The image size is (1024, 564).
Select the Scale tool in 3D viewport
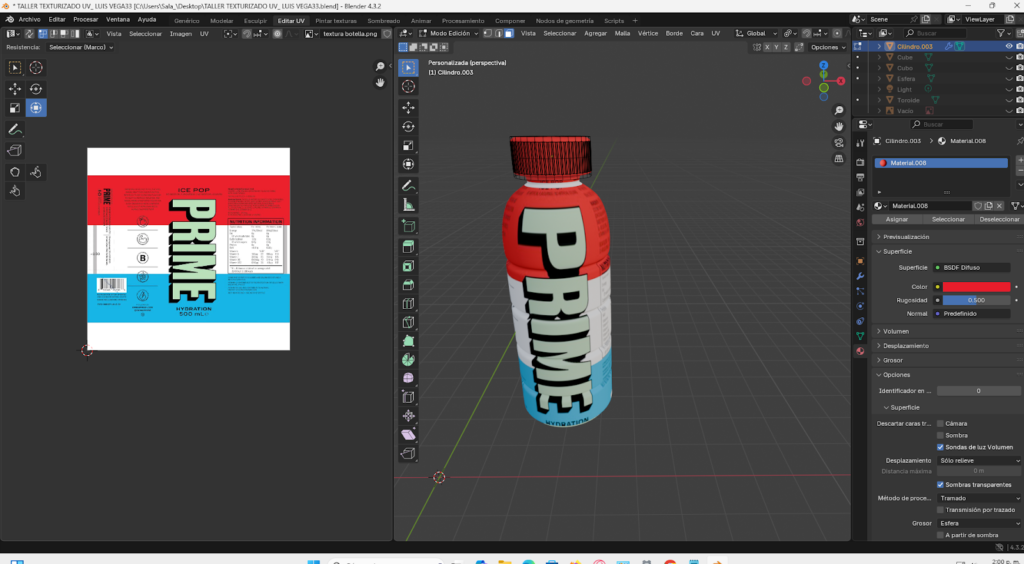coord(408,146)
